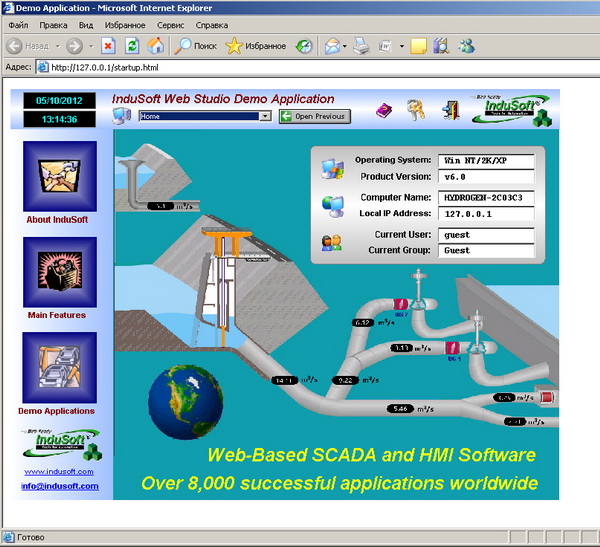Click the Back navigation arrow in IE toolbar
600x547 pixels.
point(15,46)
